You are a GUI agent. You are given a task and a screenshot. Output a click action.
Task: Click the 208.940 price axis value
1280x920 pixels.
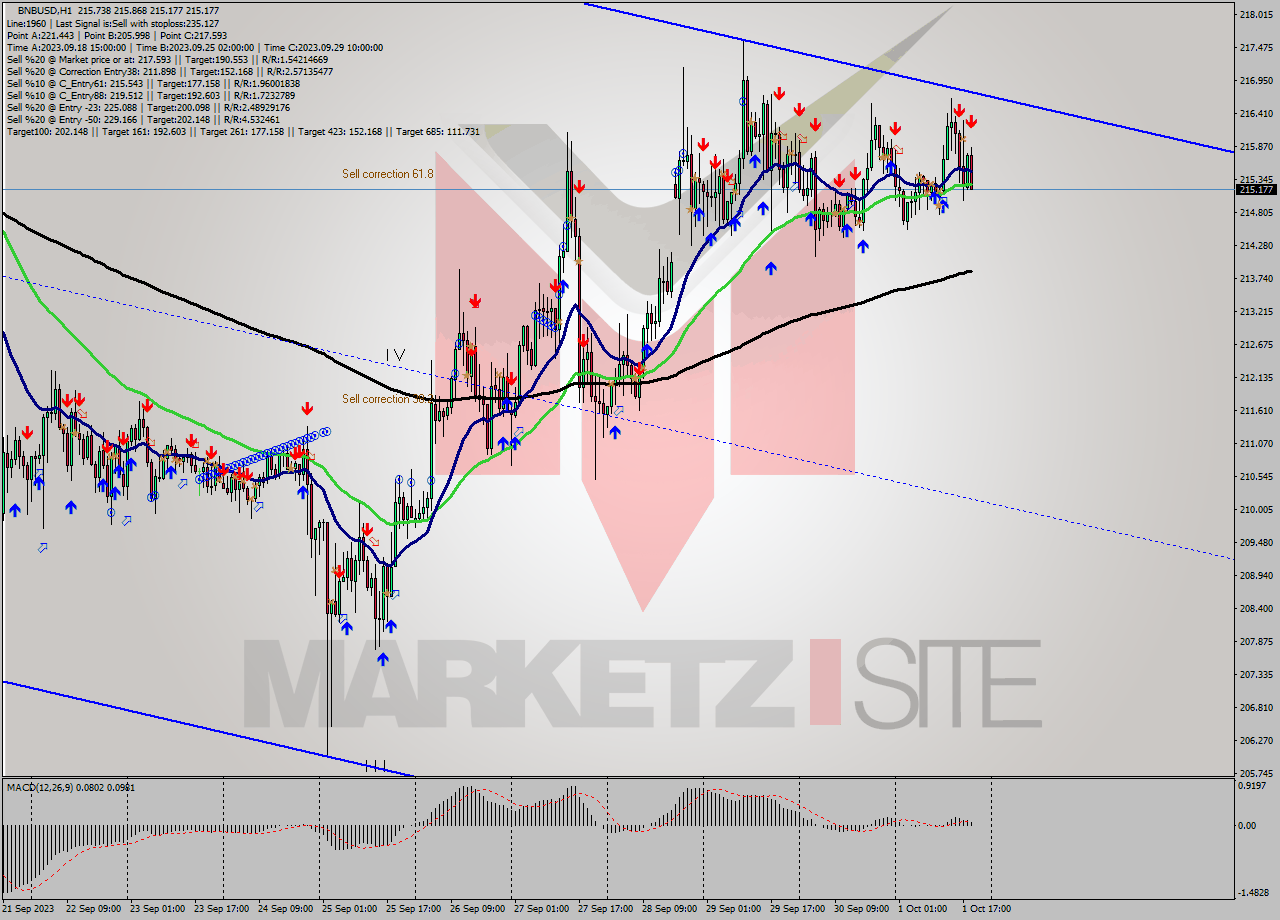click(x=1256, y=576)
